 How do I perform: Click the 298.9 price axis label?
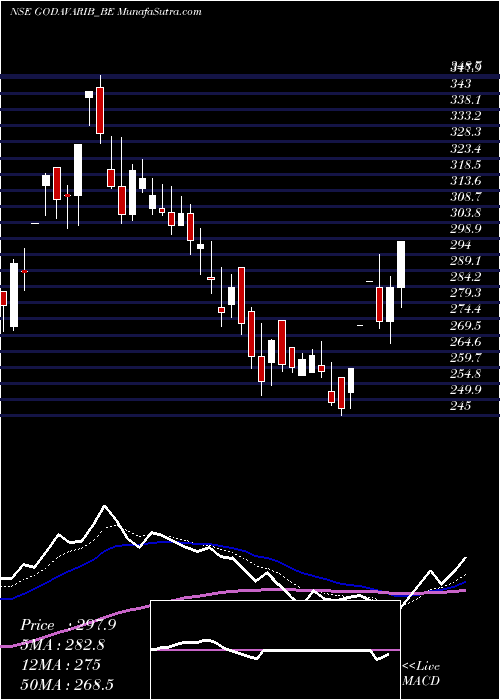click(x=465, y=229)
